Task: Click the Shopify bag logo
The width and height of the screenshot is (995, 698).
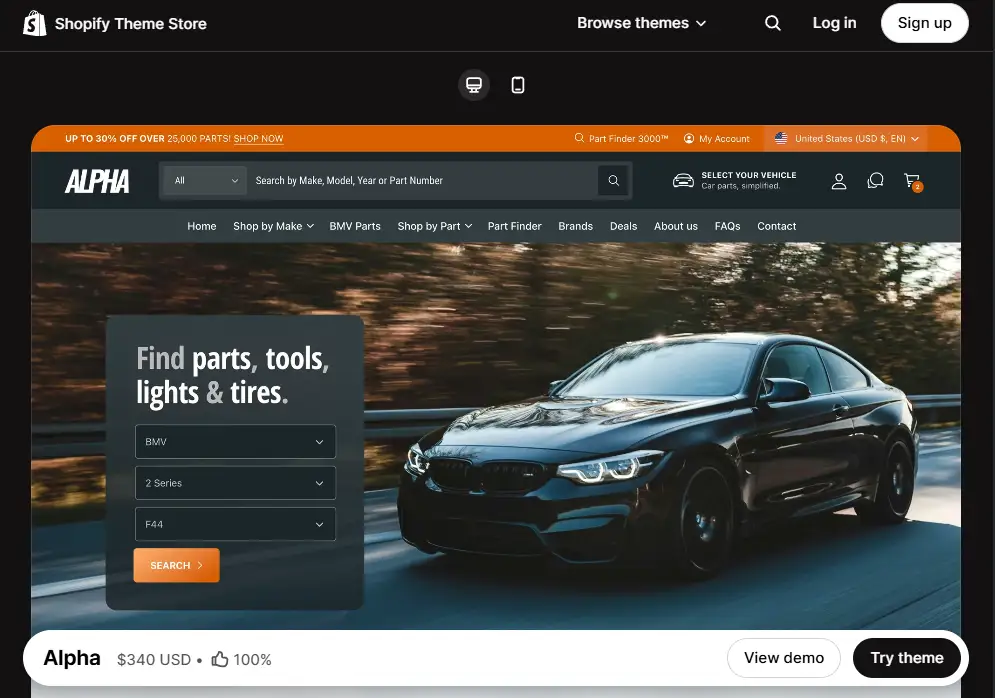Action: click(34, 22)
